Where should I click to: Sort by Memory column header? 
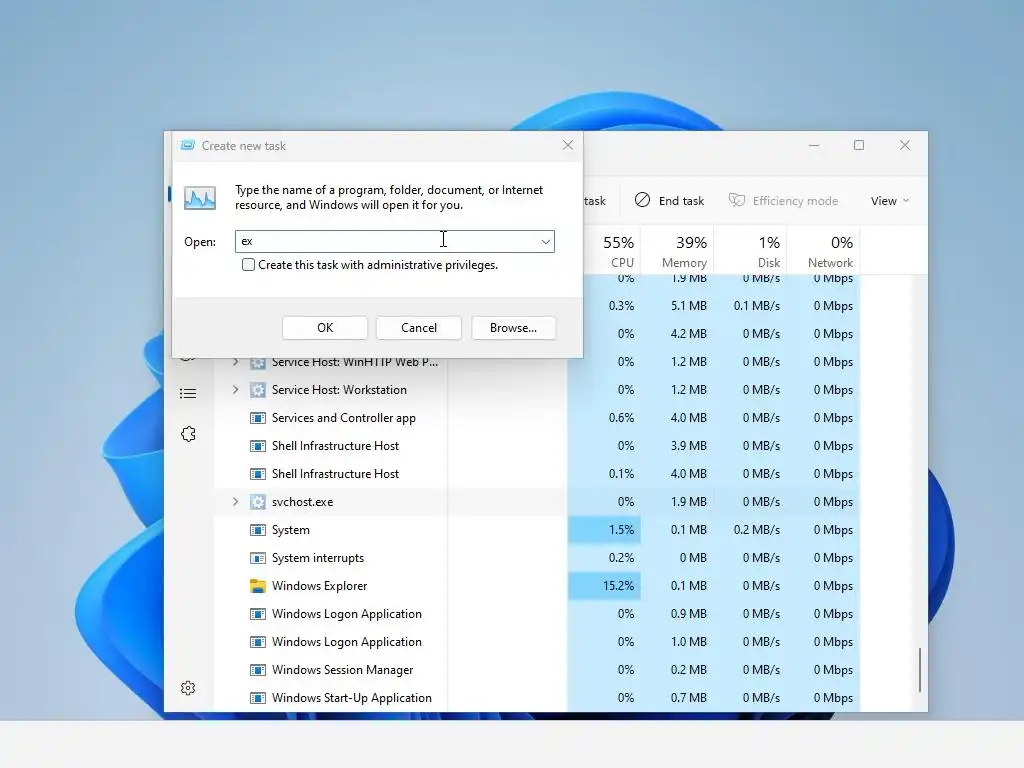(x=684, y=251)
